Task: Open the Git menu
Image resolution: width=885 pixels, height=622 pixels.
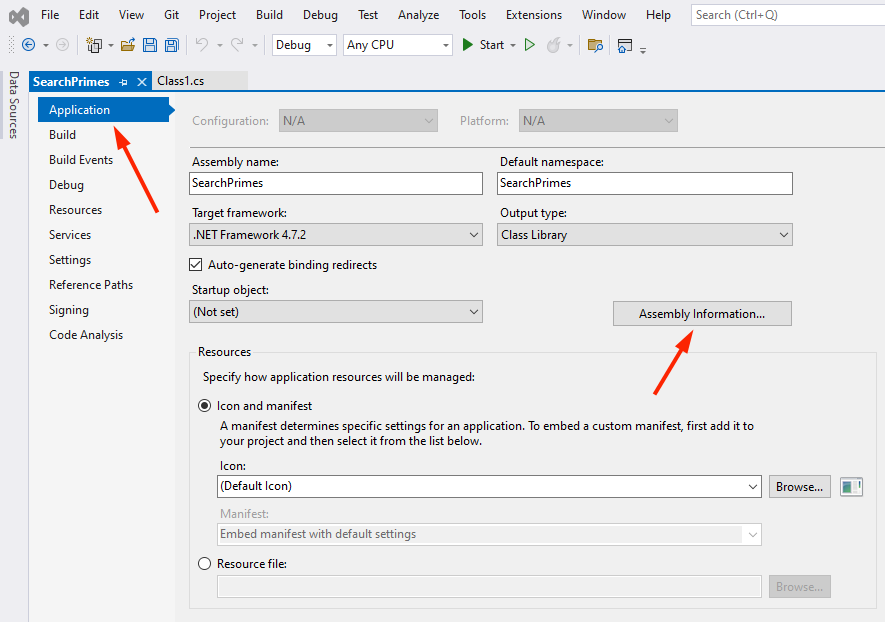Action: click(172, 15)
